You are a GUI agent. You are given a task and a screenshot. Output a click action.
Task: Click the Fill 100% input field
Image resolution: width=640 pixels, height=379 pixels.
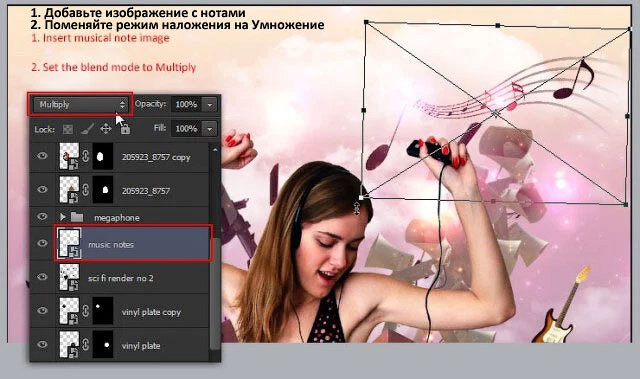187,129
